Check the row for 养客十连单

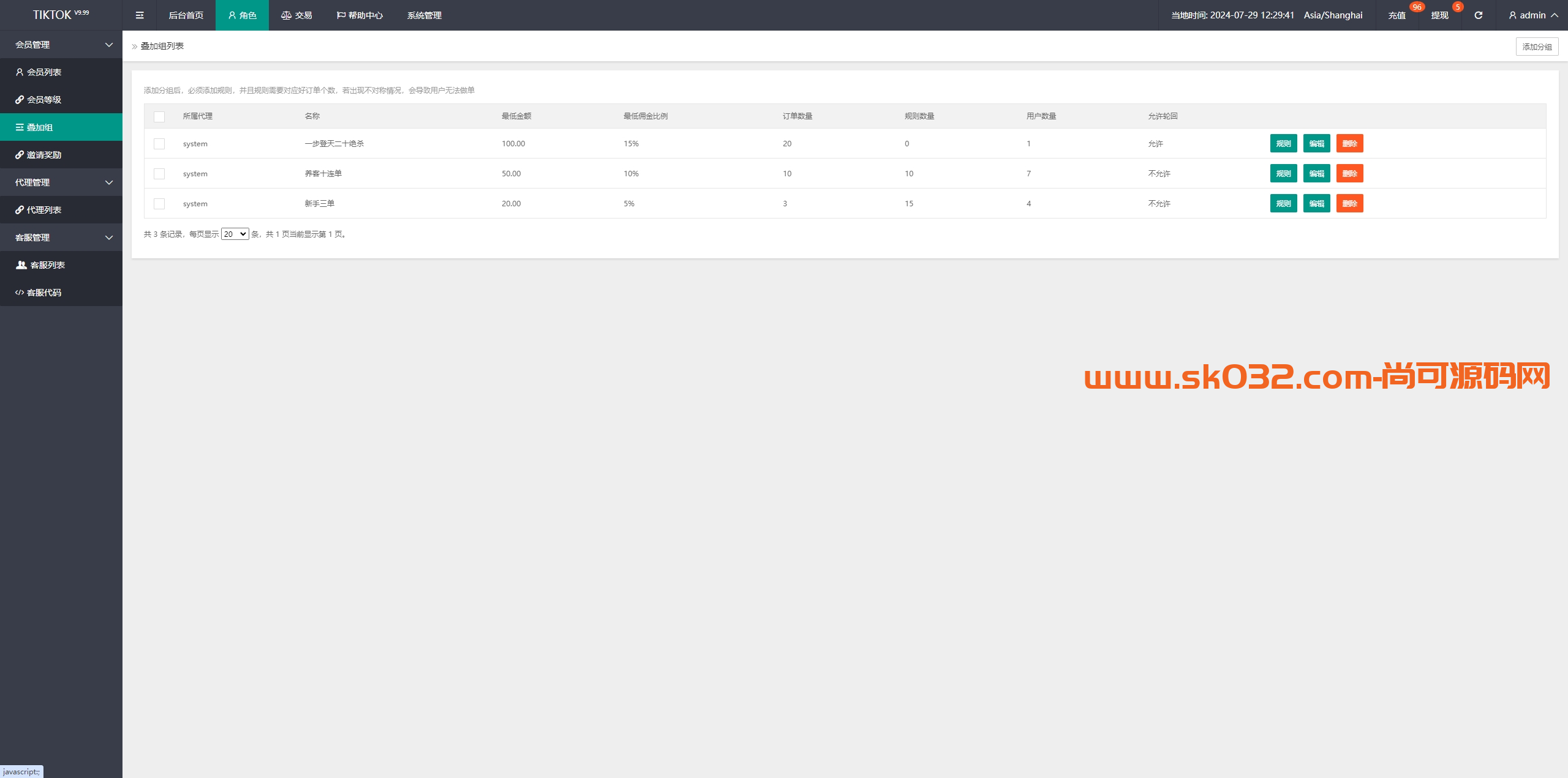click(159, 174)
